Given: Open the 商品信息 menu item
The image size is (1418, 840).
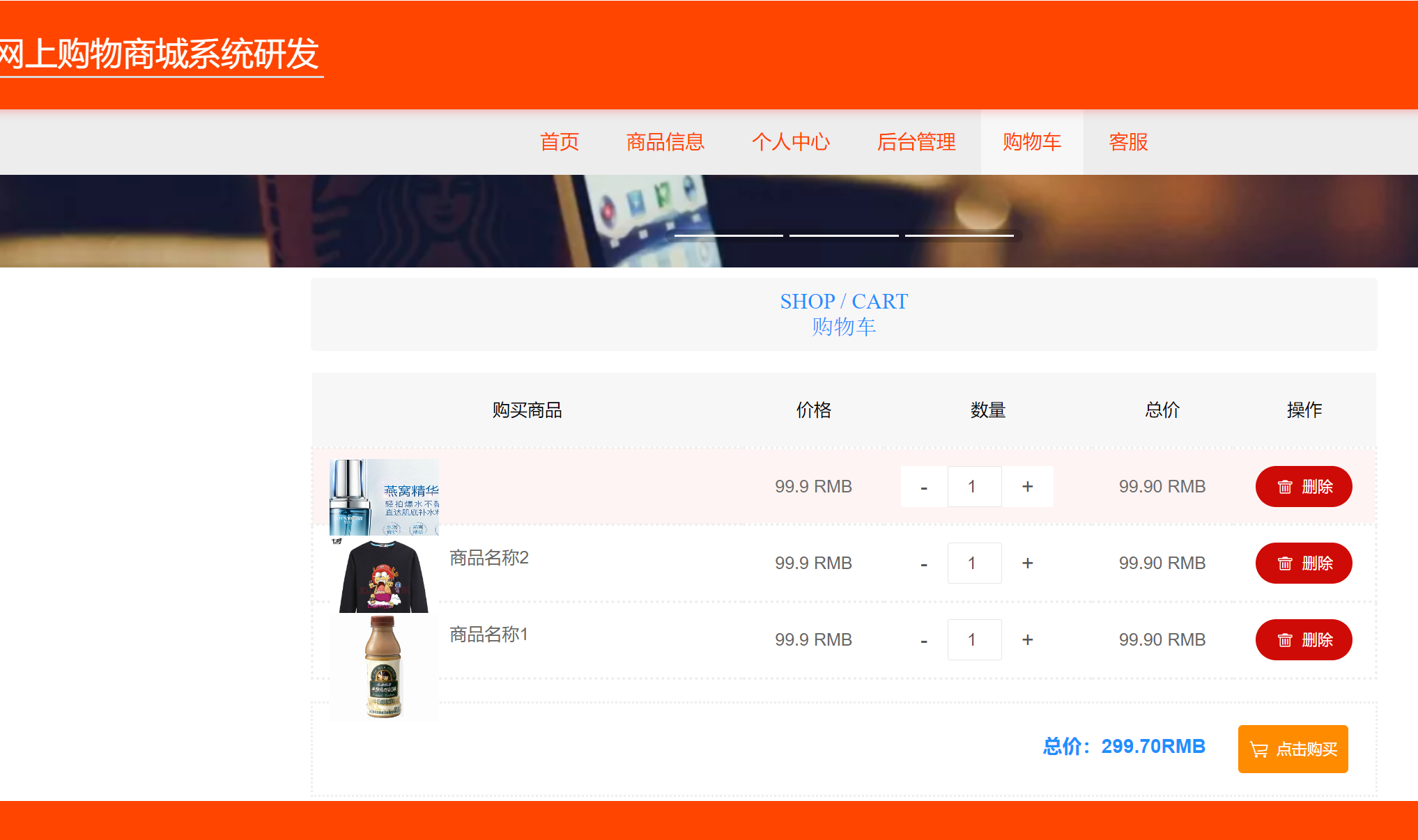Looking at the screenshot, I should click(665, 142).
